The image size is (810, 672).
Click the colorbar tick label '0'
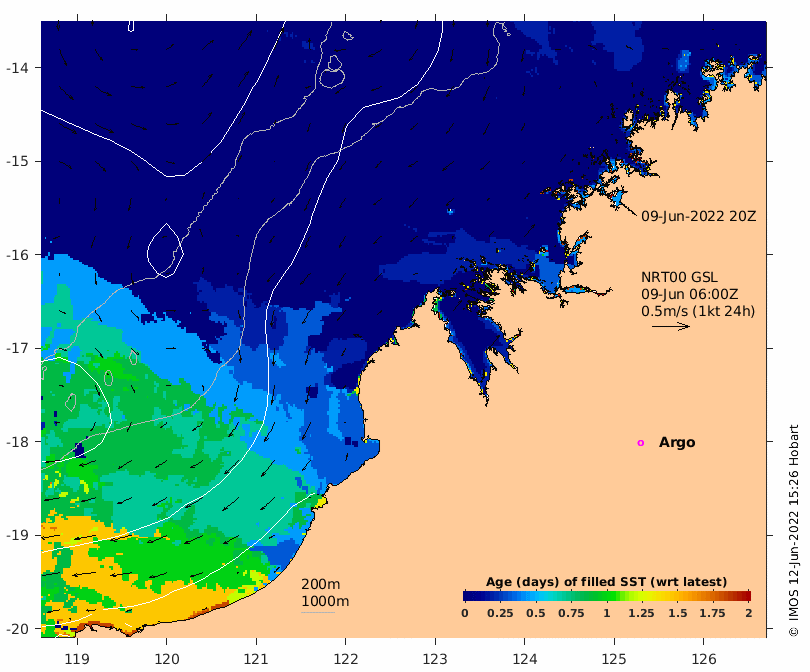point(465,613)
